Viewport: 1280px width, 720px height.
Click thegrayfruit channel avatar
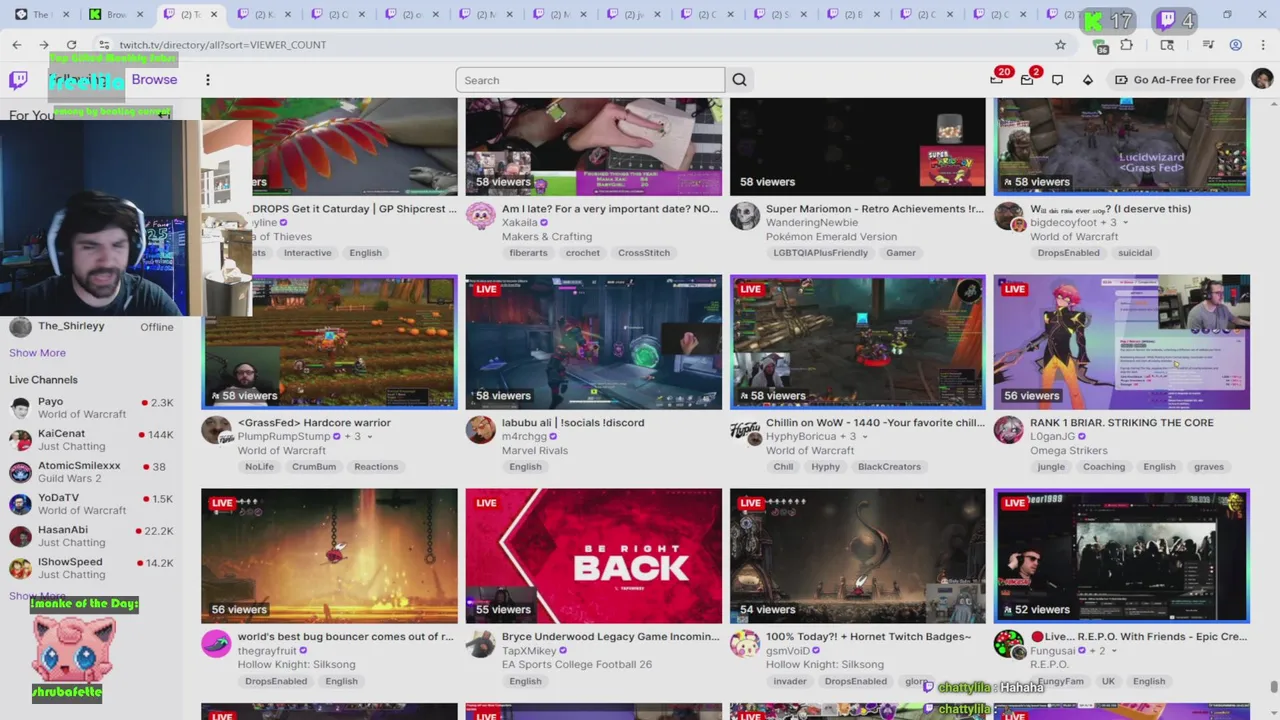216,644
